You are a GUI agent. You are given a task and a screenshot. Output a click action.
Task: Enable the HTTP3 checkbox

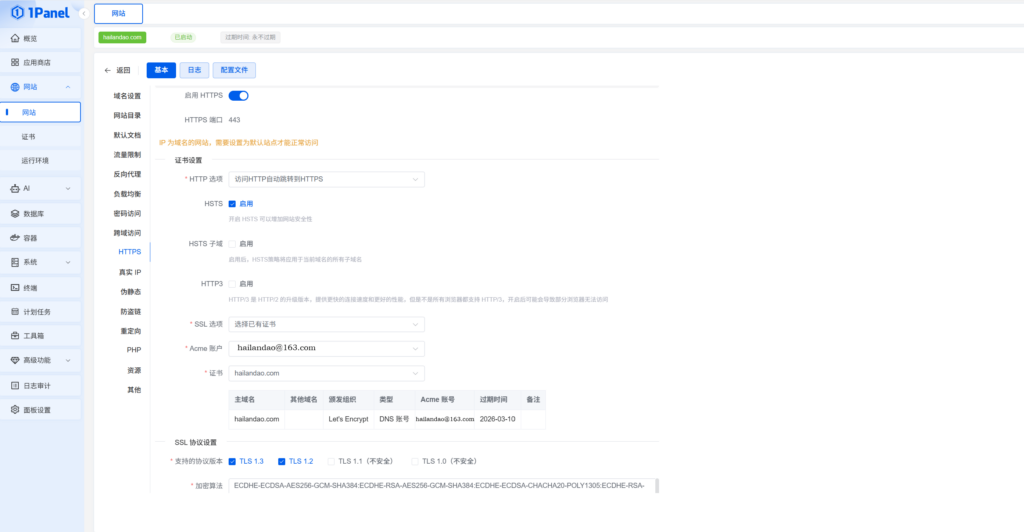pyautogui.click(x=232, y=284)
